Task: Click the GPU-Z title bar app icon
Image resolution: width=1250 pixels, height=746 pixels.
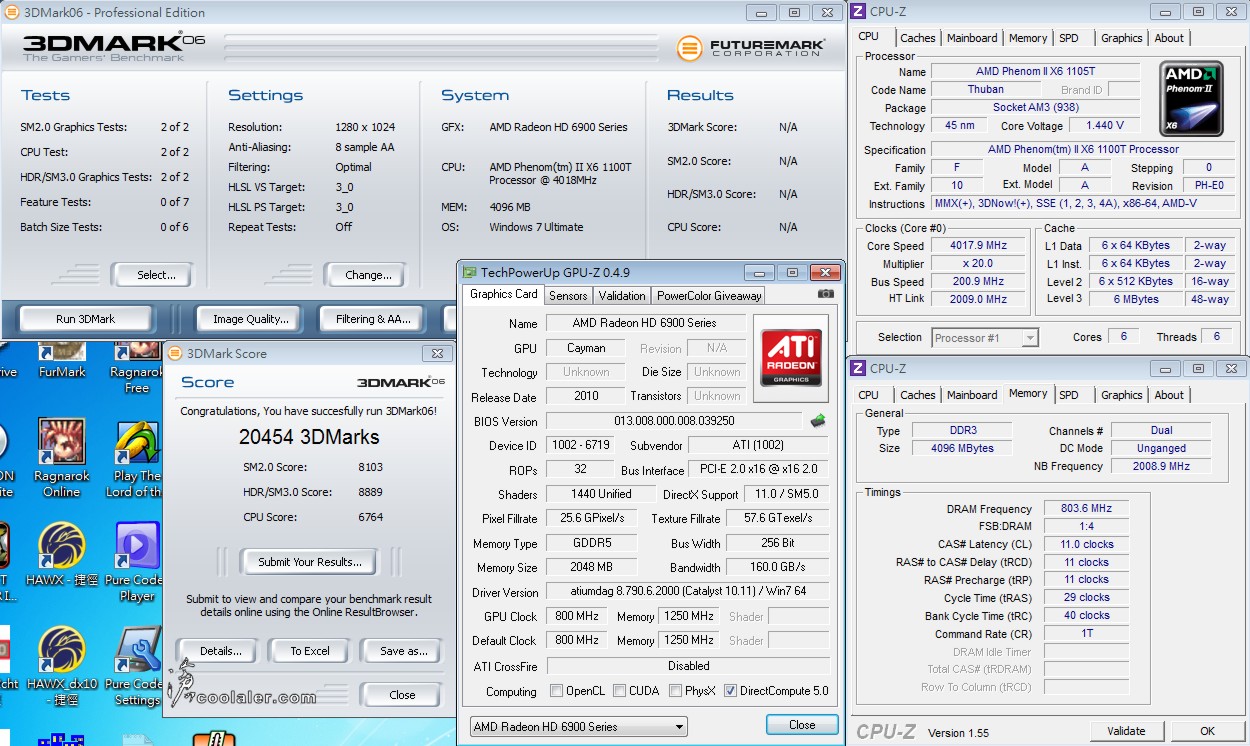Action: (469, 272)
